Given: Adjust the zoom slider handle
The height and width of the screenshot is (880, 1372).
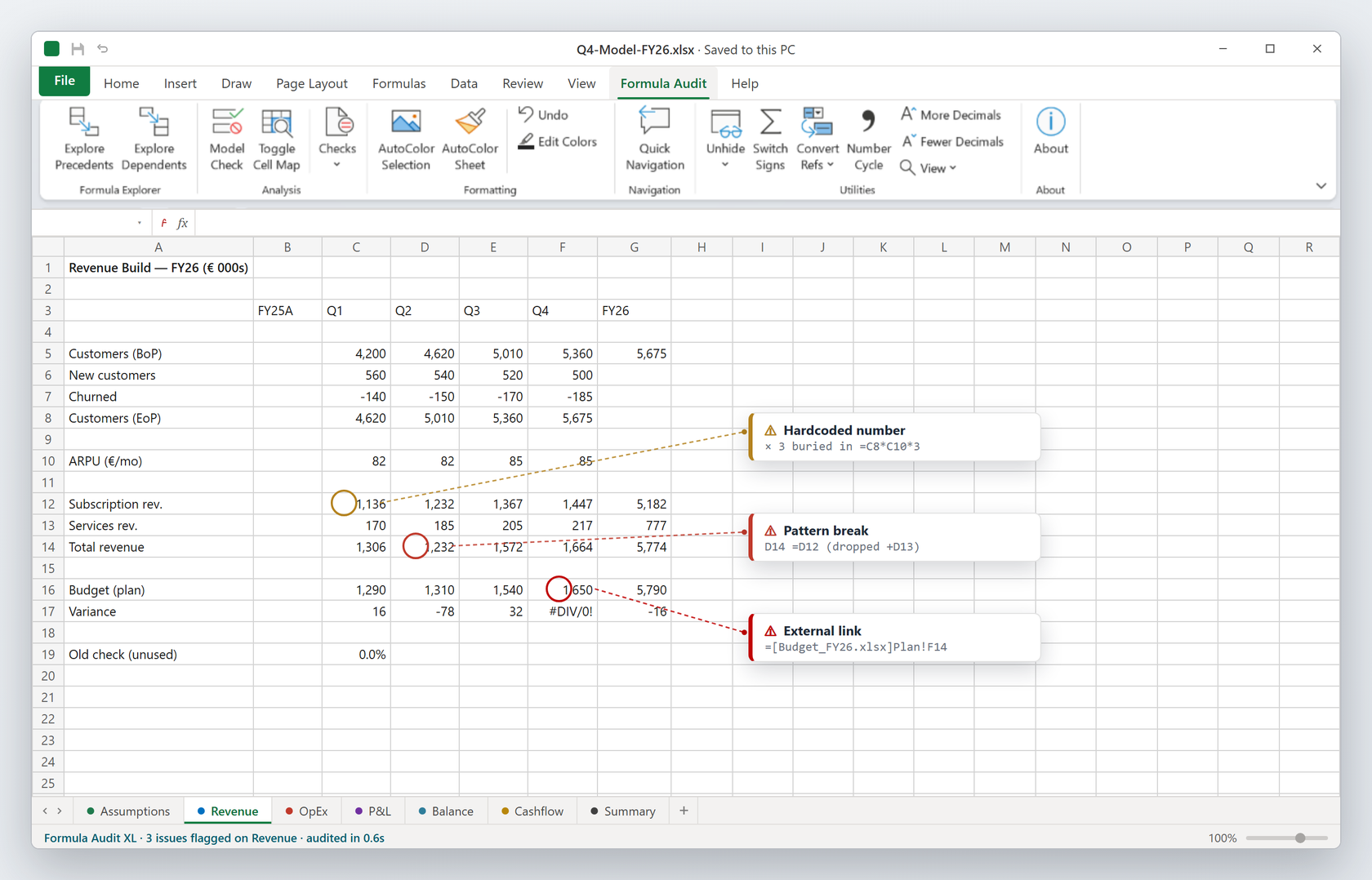Looking at the screenshot, I should click(x=1300, y=838).
